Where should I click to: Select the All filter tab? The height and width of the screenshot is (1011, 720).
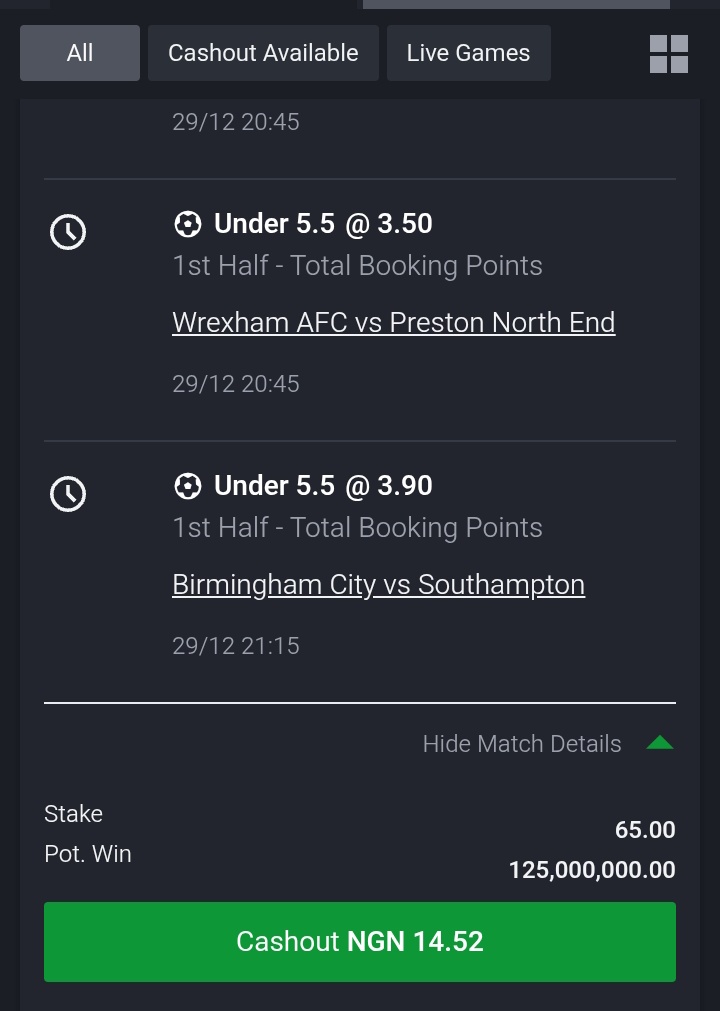tap(80, 53)
